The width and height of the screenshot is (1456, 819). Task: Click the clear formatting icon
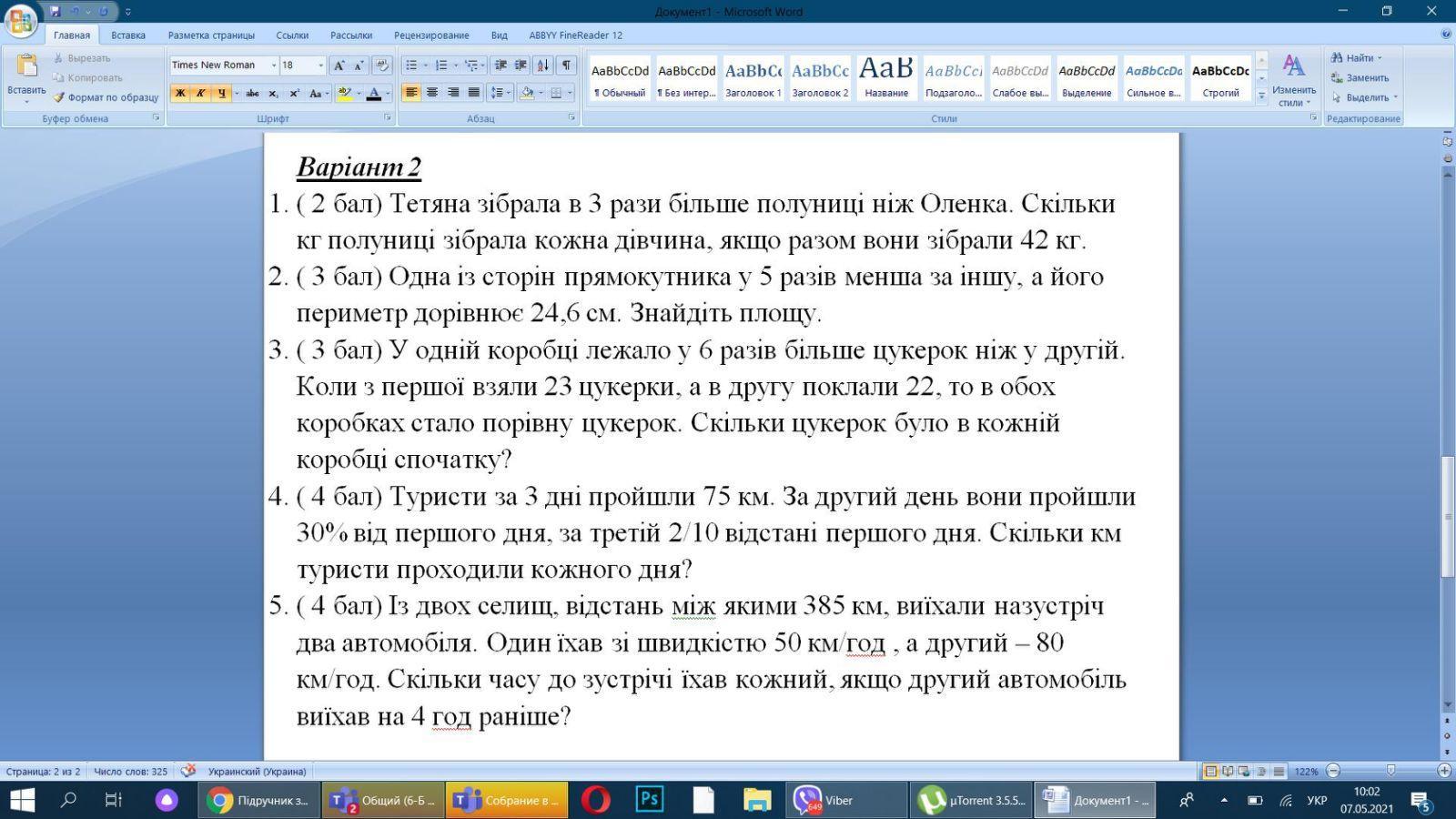click(382, 66)
